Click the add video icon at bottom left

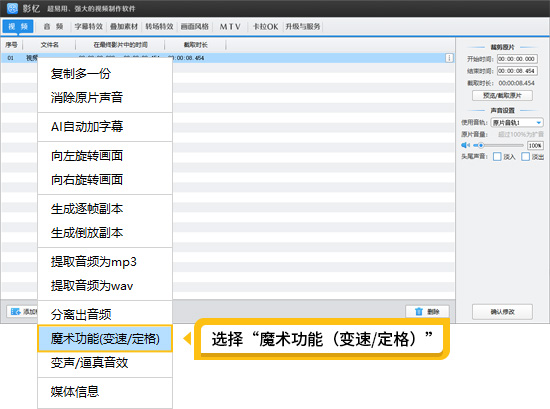(x=15, y=311)
